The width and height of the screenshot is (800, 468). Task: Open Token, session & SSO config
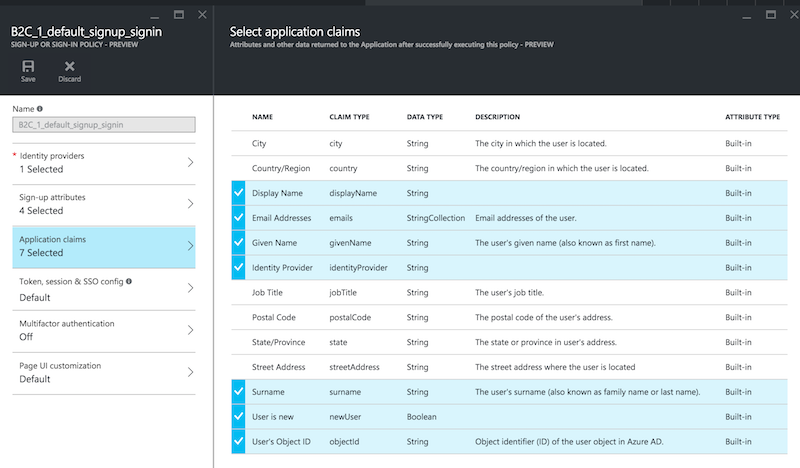[104, 289]
